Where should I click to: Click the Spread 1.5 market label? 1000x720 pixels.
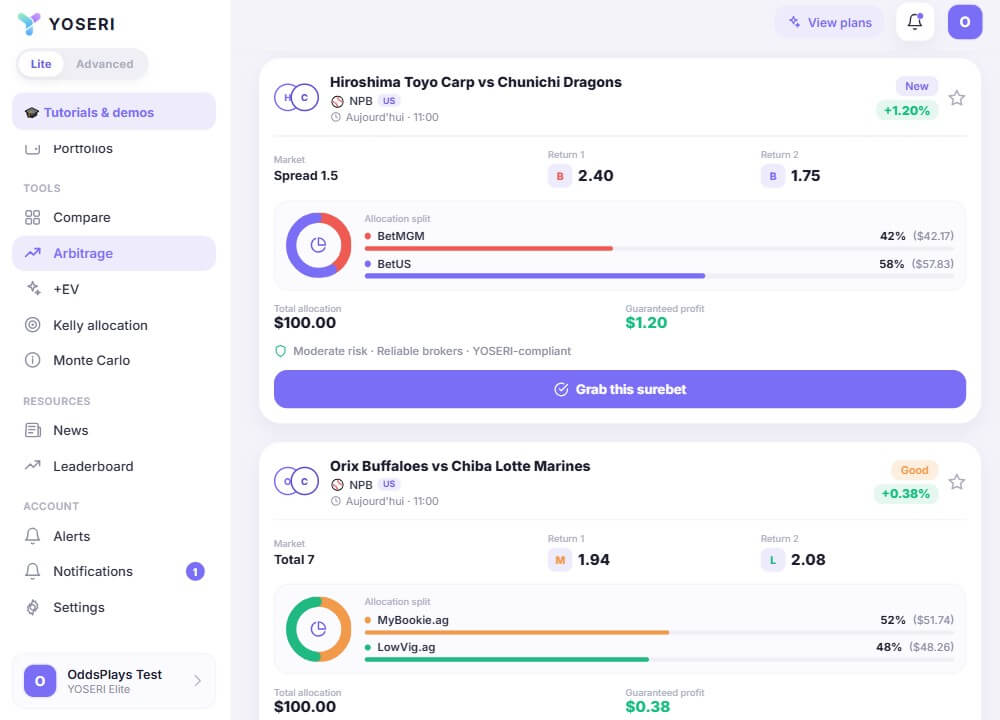[x=305, y=176]
